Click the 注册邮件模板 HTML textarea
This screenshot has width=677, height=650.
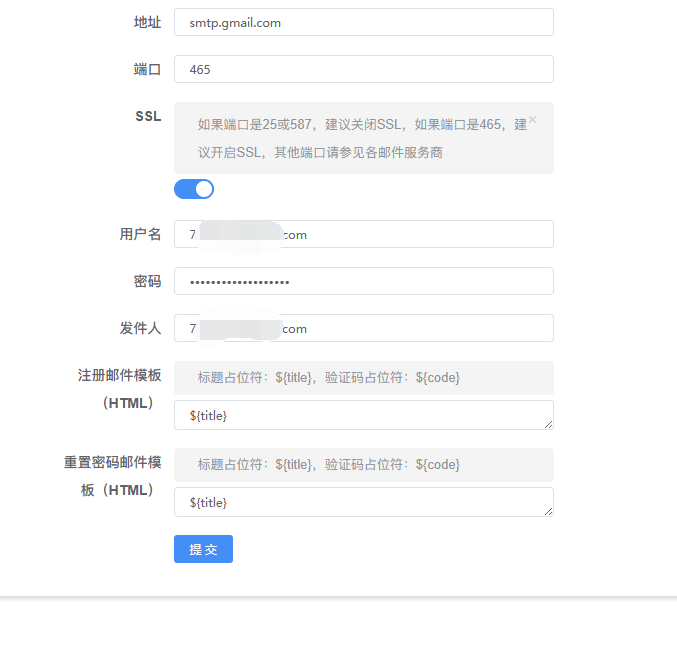364,415
